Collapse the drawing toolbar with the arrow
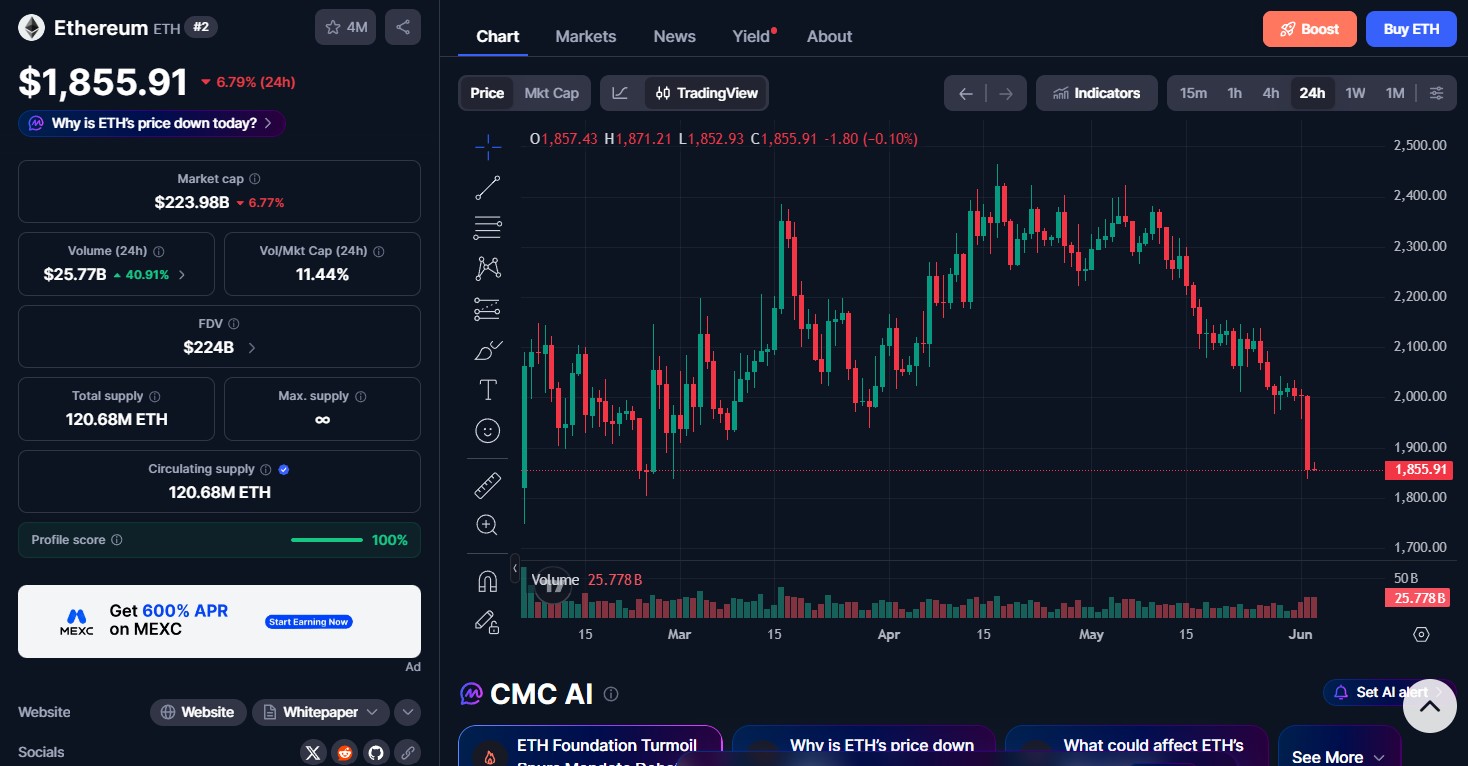 (x=515, y=568)
